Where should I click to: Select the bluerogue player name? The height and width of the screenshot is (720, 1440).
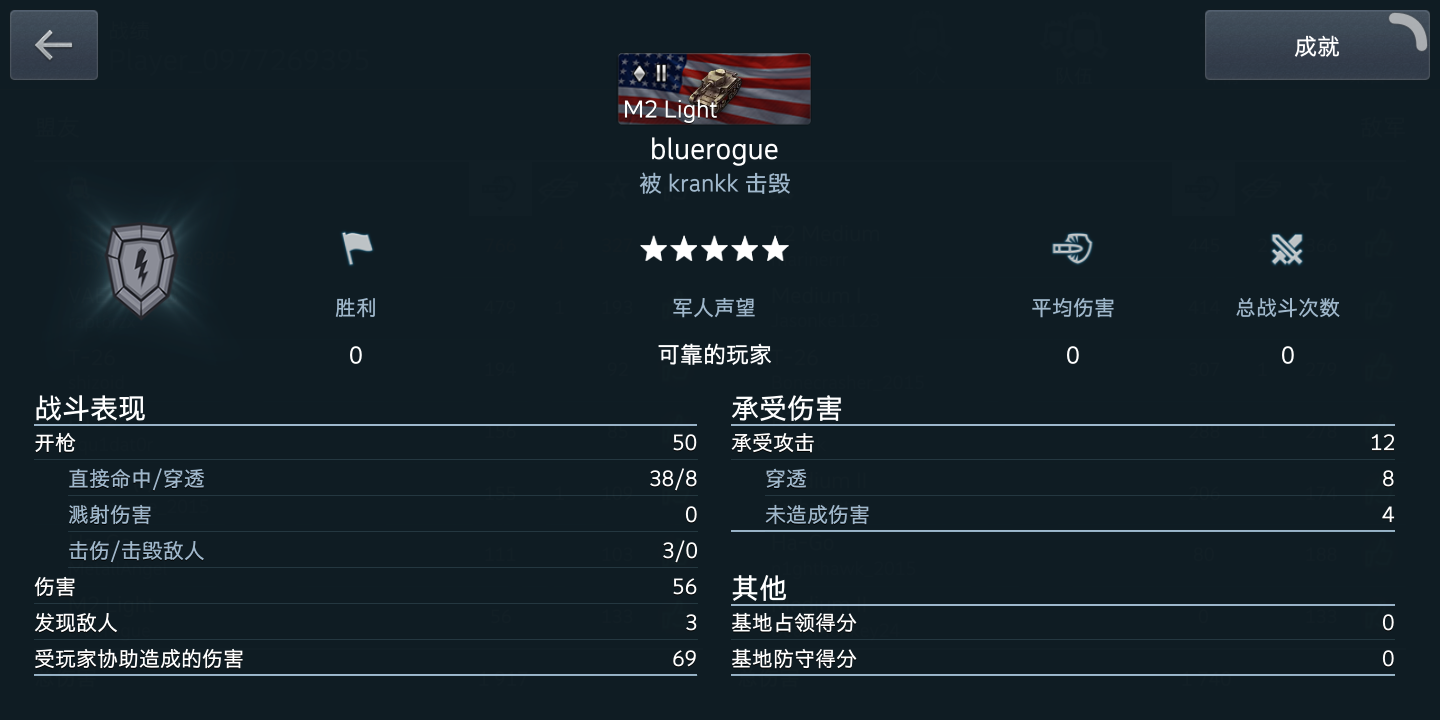pos(714,149)
